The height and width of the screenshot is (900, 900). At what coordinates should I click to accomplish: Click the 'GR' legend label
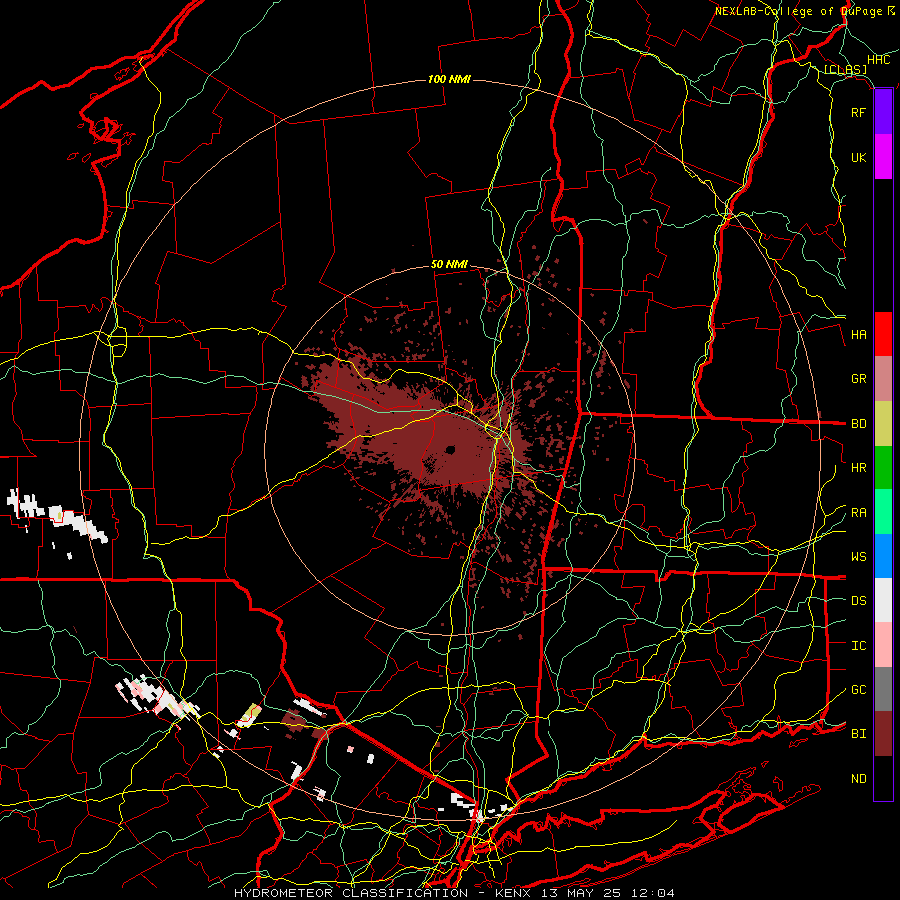(x=858, y=379)
